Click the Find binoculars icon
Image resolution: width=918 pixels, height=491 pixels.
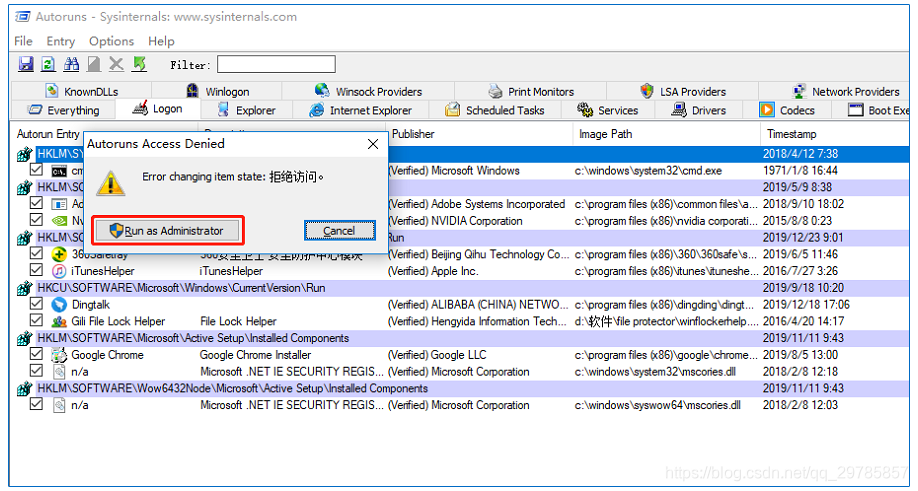tap(71, 64)
